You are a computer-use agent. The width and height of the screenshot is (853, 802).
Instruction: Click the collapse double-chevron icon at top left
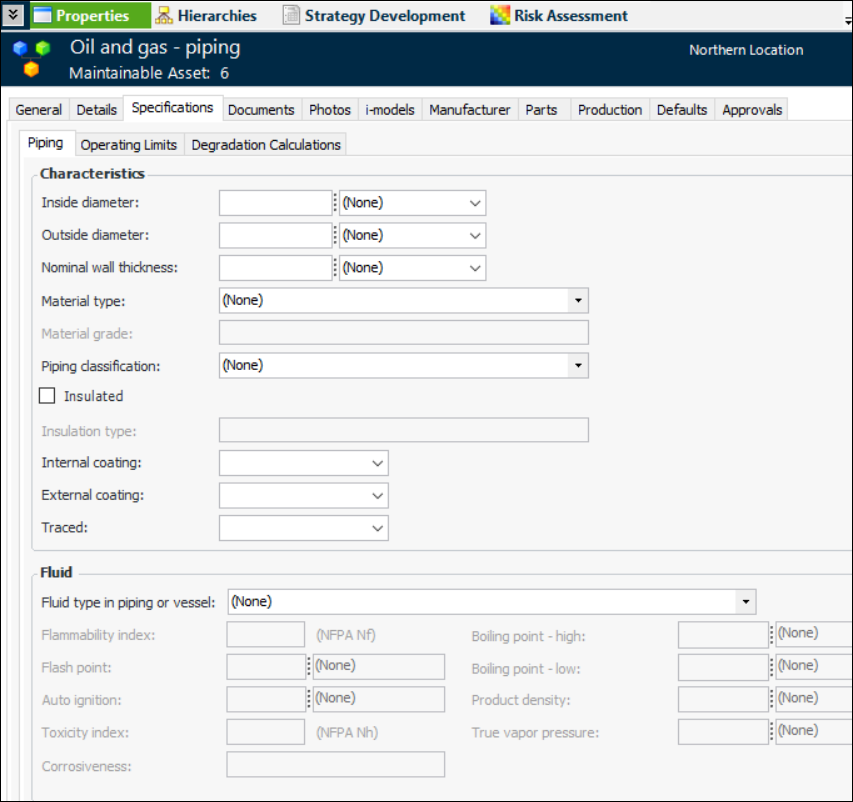click(x=13, y=15)
